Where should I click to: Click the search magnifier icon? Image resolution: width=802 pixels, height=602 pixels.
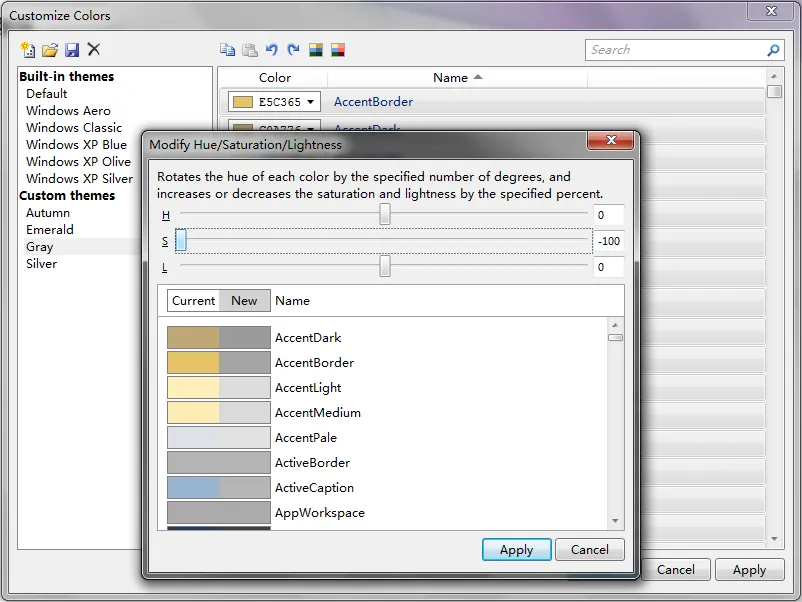point(773,50)
